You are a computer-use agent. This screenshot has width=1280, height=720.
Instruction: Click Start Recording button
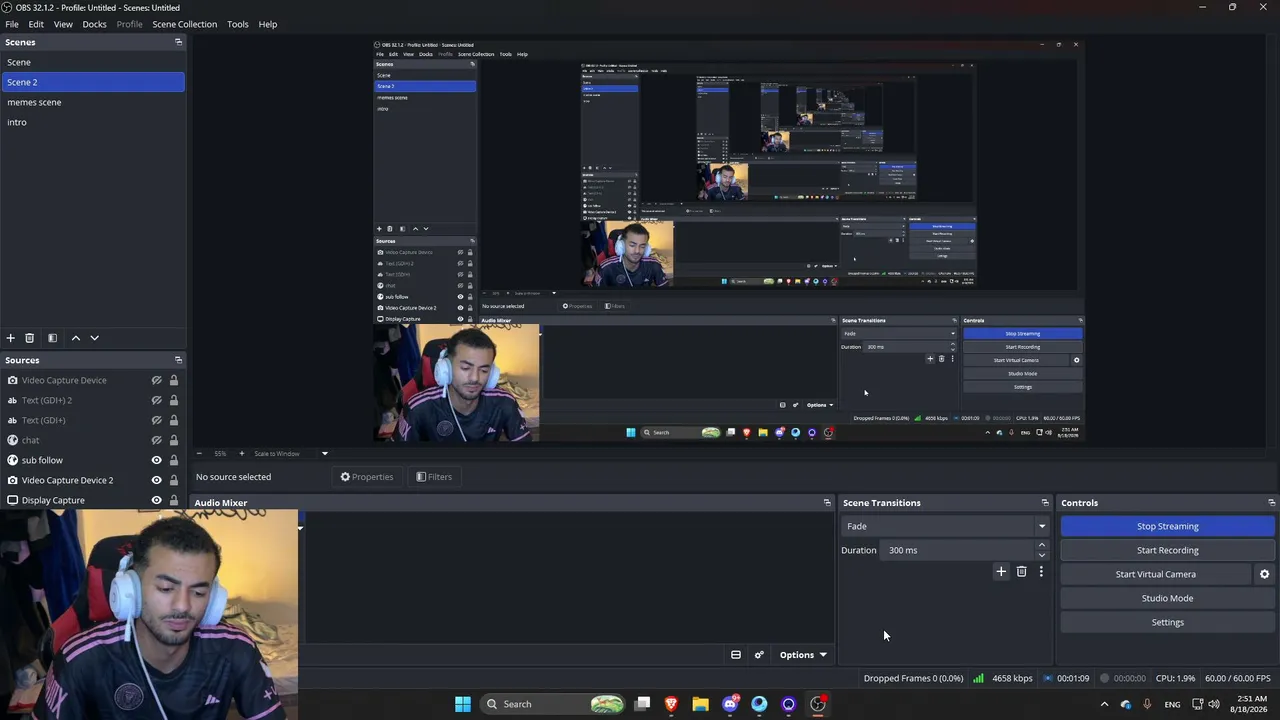point(1167,550)
